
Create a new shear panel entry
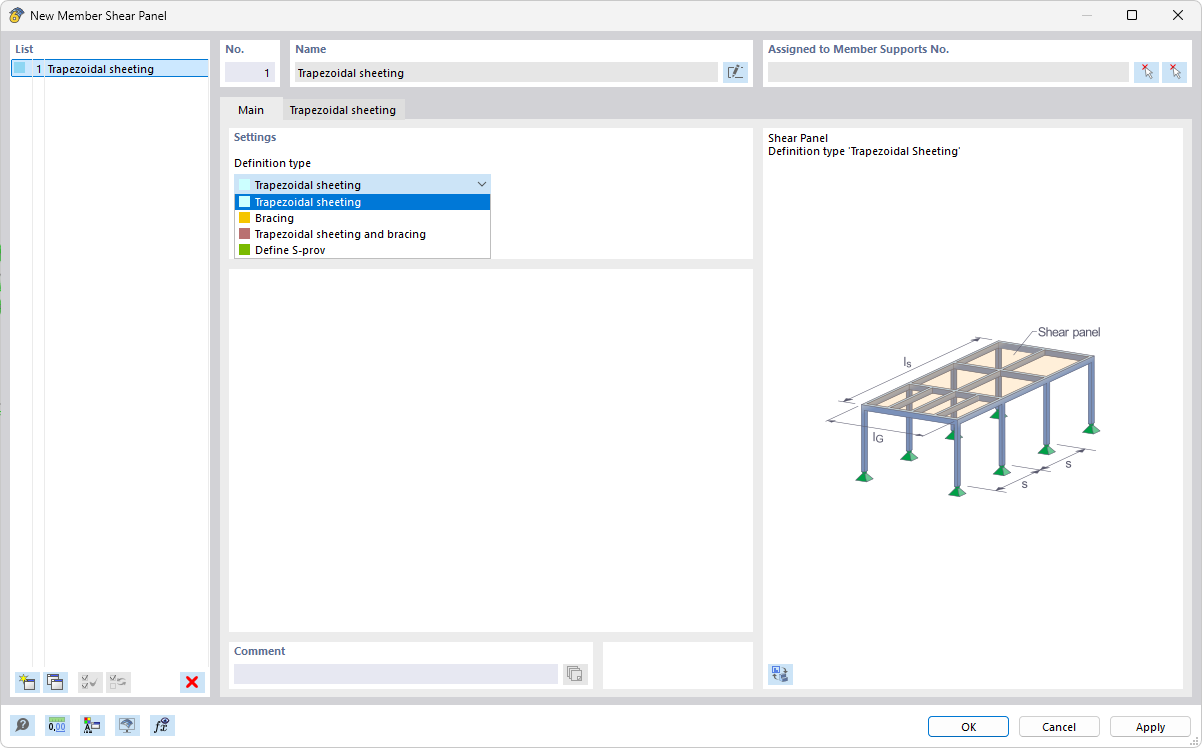click(x=26, y=682)
